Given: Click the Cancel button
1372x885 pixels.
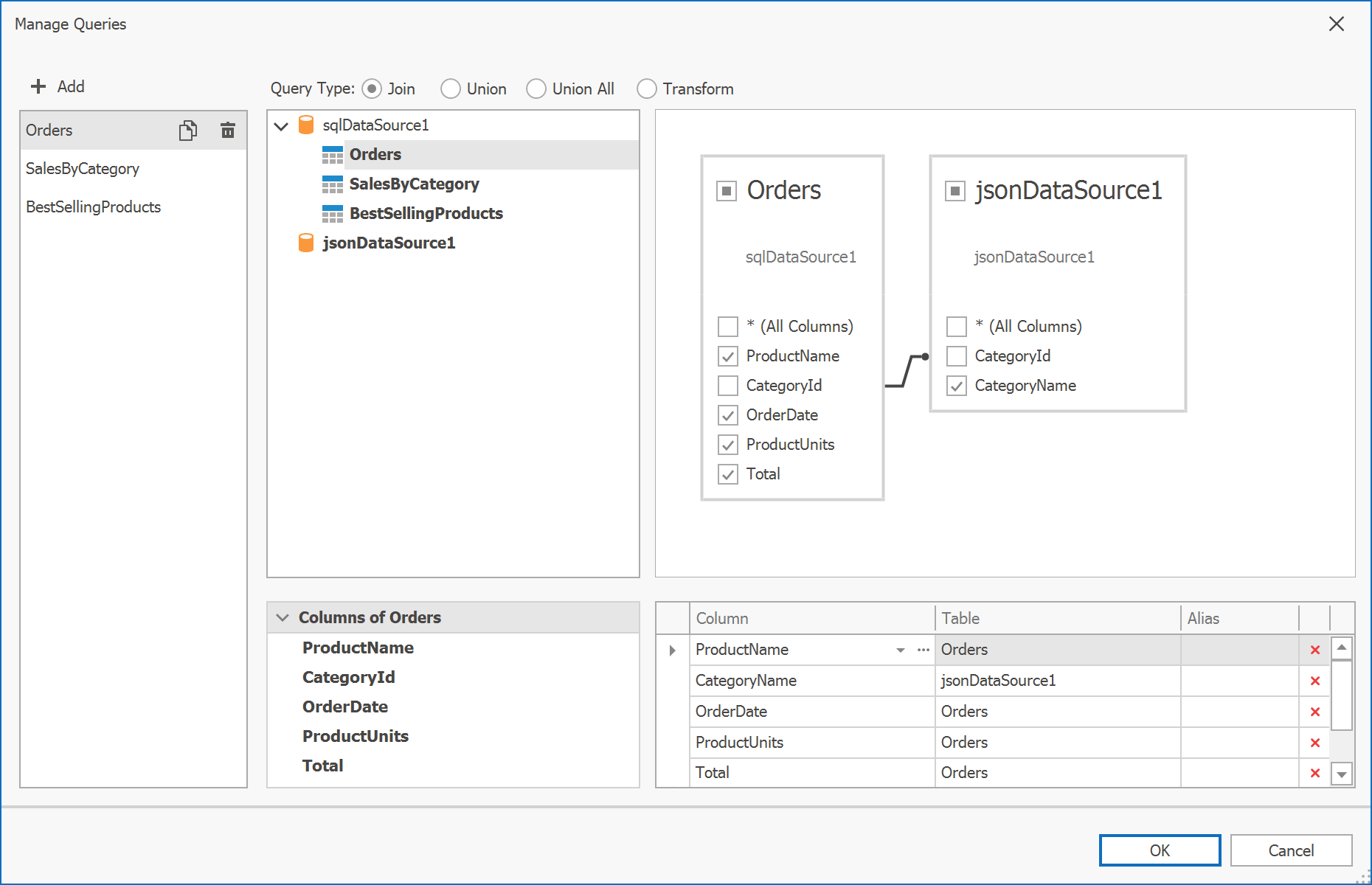Looking at the screenshot, I should click(1291, 850).
